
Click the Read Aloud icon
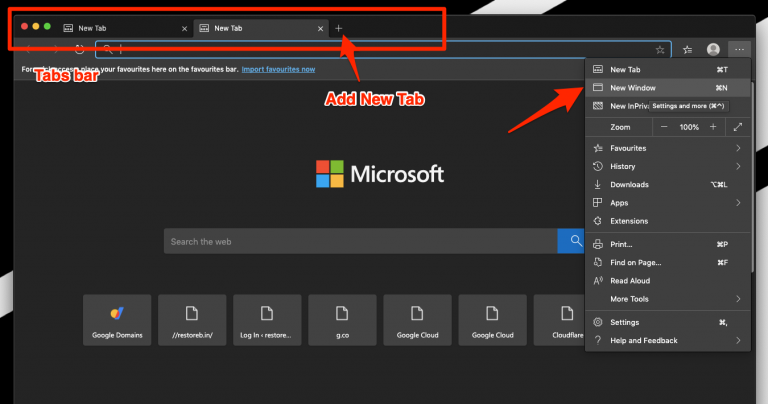click(598, 281)
